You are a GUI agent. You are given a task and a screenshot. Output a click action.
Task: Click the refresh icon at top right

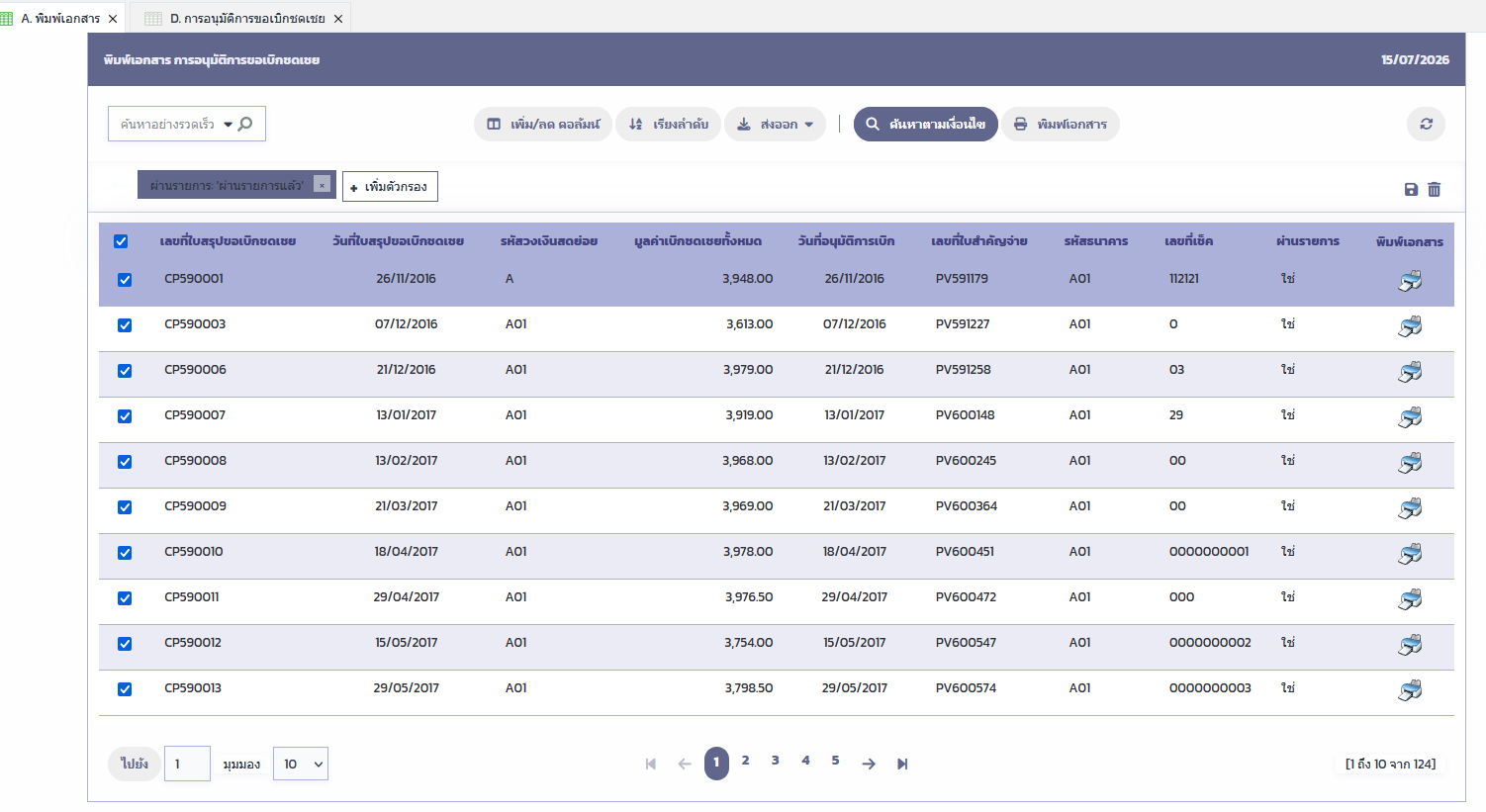1426,124
